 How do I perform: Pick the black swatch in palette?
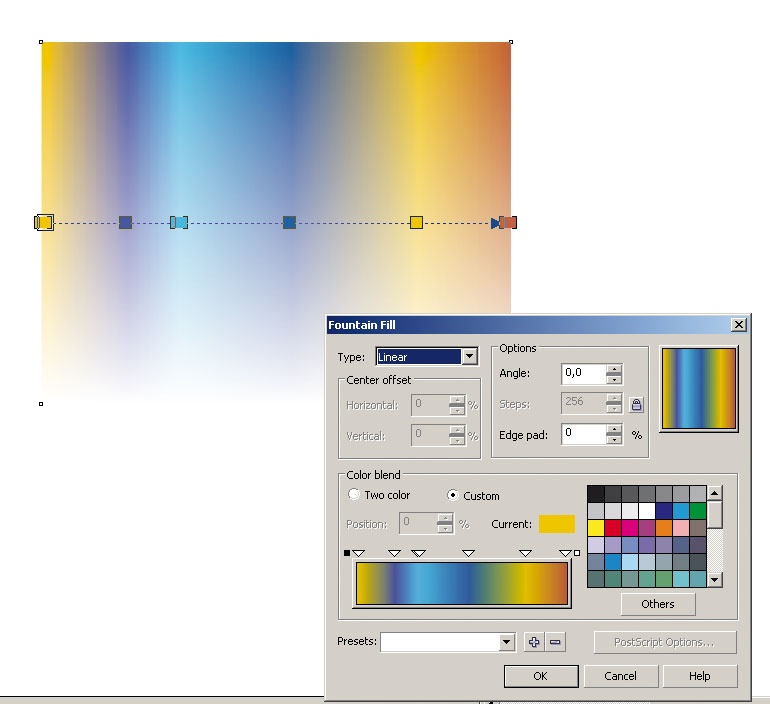click(x=596, y=494)
